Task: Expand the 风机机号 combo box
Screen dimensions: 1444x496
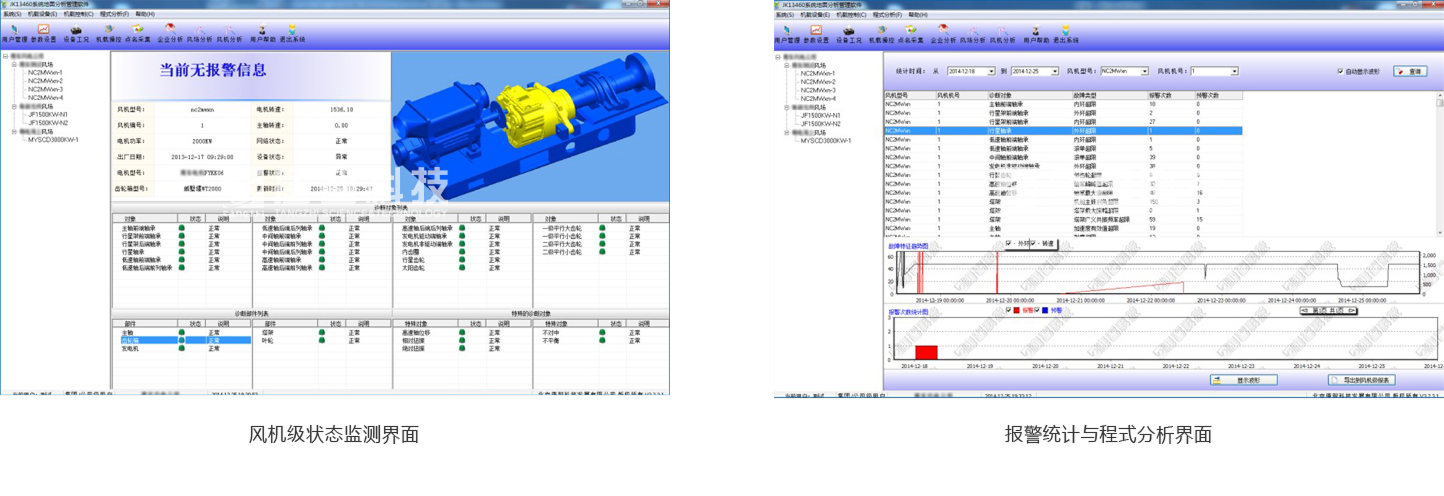Action: [1234, 72]
